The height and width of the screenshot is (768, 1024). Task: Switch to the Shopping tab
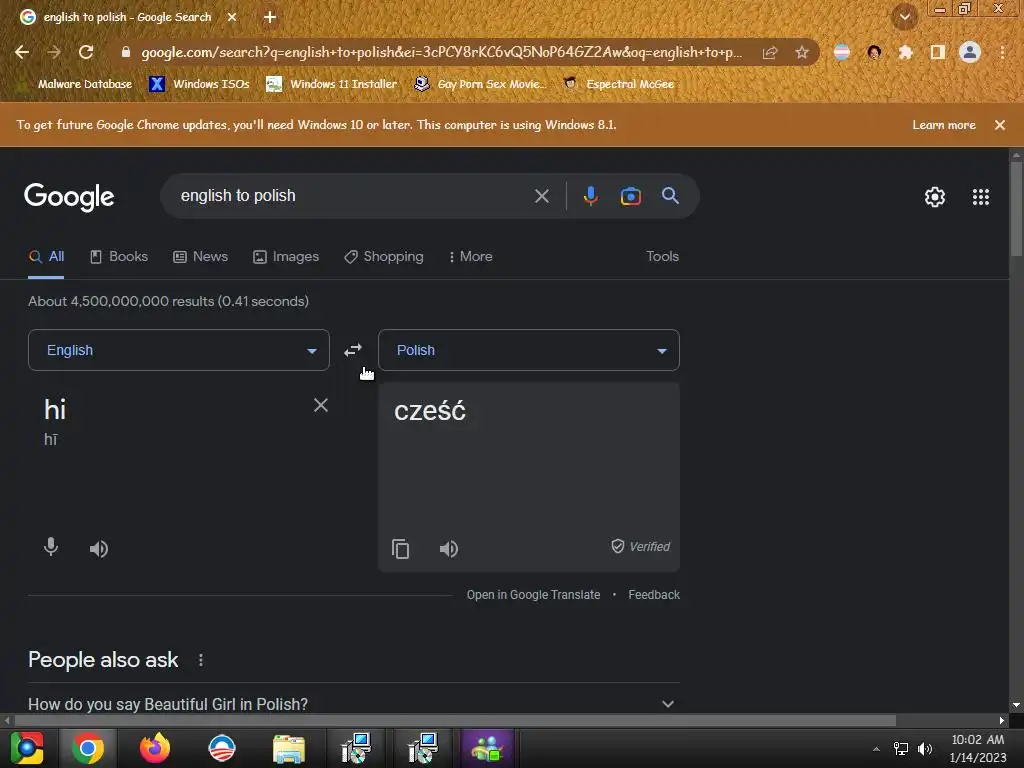coord(384,257)
